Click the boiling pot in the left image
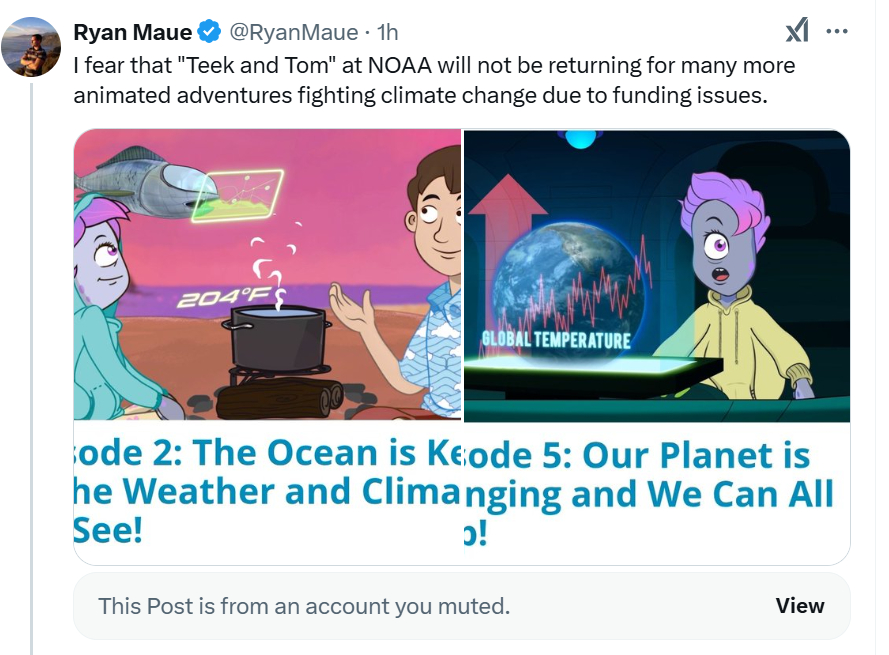889x655 pixels. pyautogui.click(x=276, y=340)
